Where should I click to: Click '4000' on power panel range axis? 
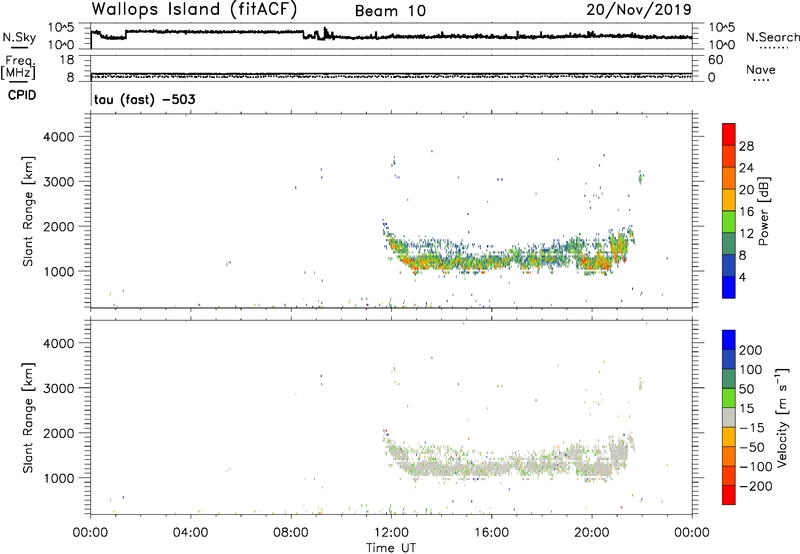click(59, 137)
